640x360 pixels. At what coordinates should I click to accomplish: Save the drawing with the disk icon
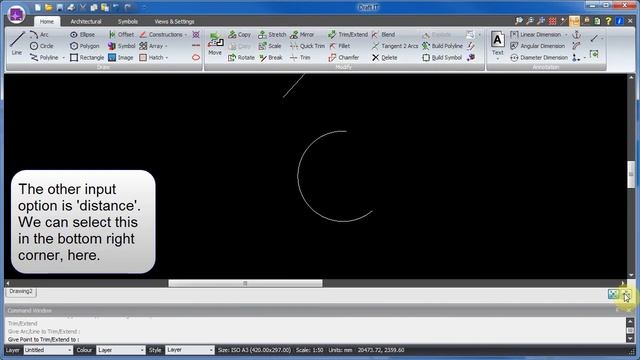[x=60, y=7]
